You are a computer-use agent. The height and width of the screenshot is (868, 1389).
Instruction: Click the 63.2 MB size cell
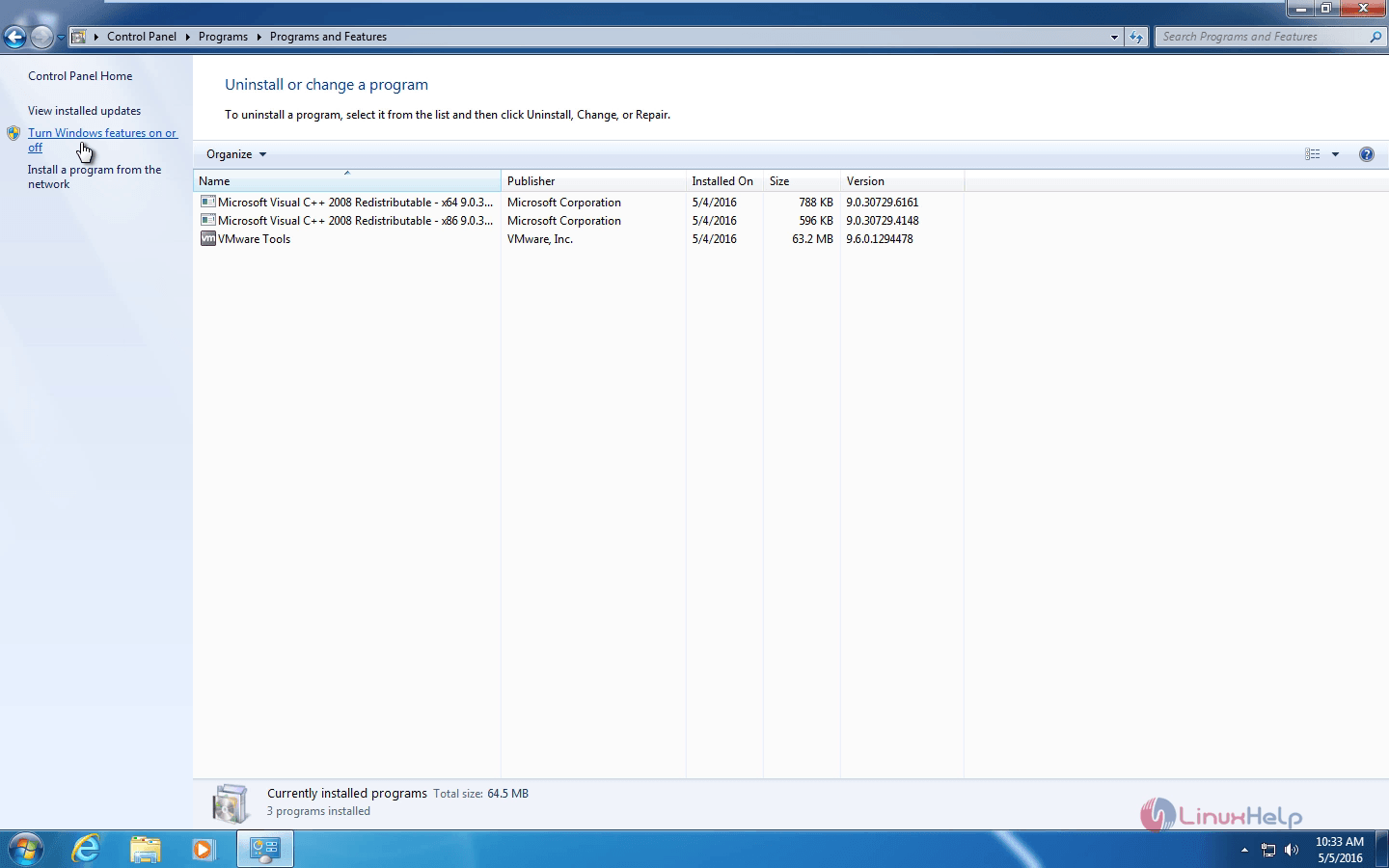click(812, 239)
